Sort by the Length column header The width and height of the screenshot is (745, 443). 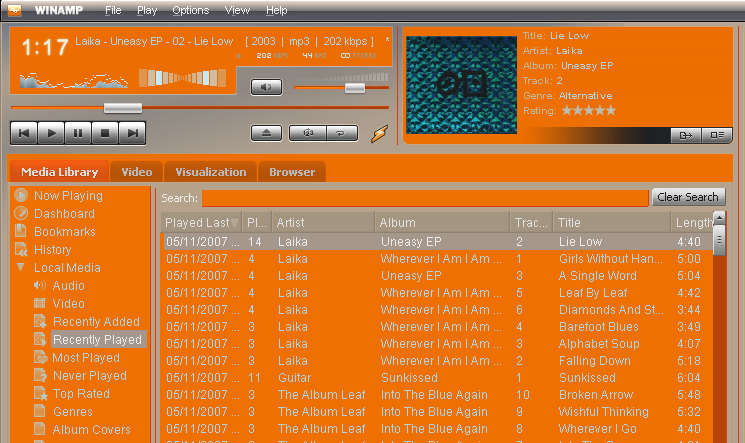(692, 222)
